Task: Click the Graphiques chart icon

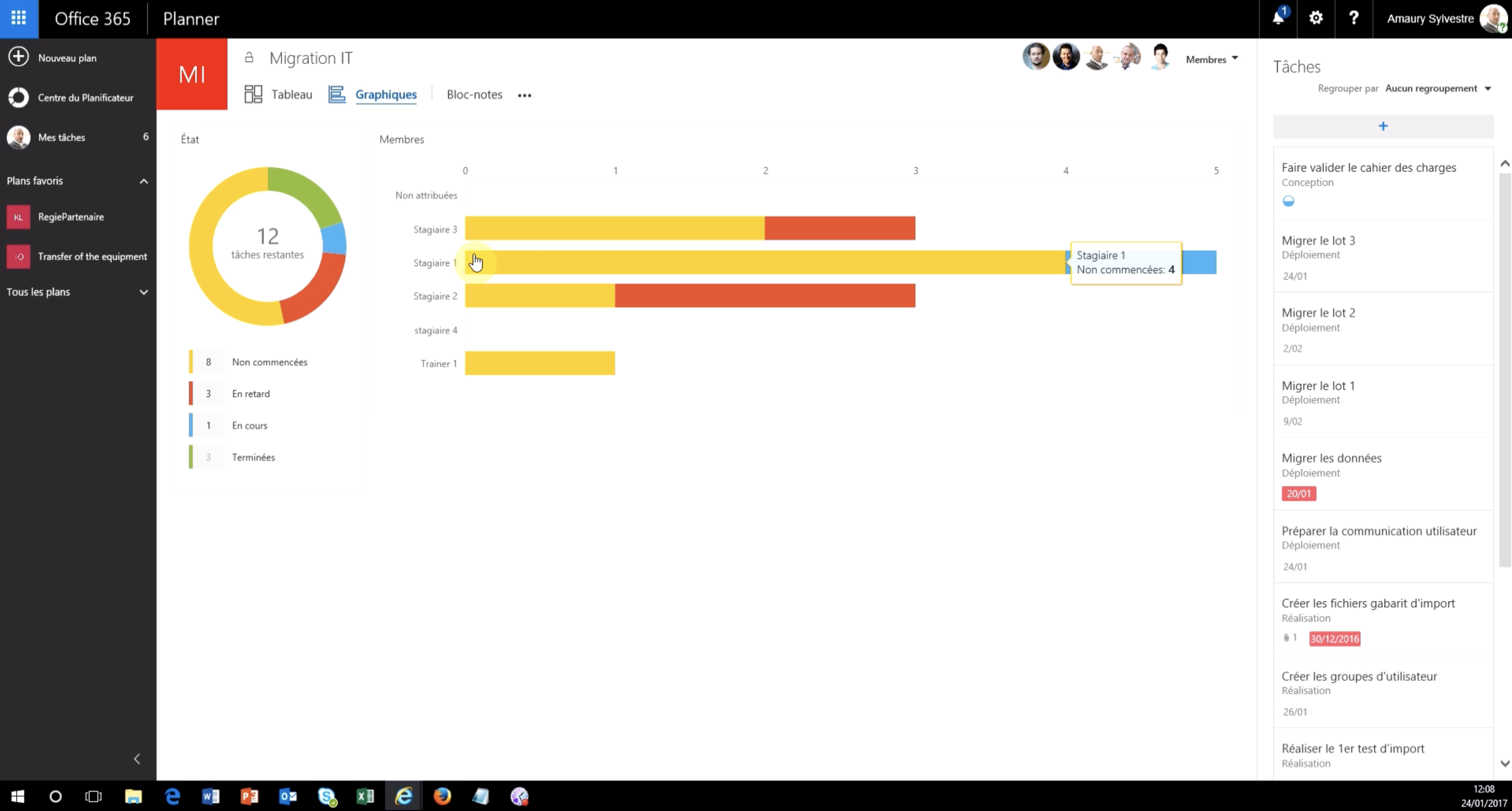Action: click(336, 94)
